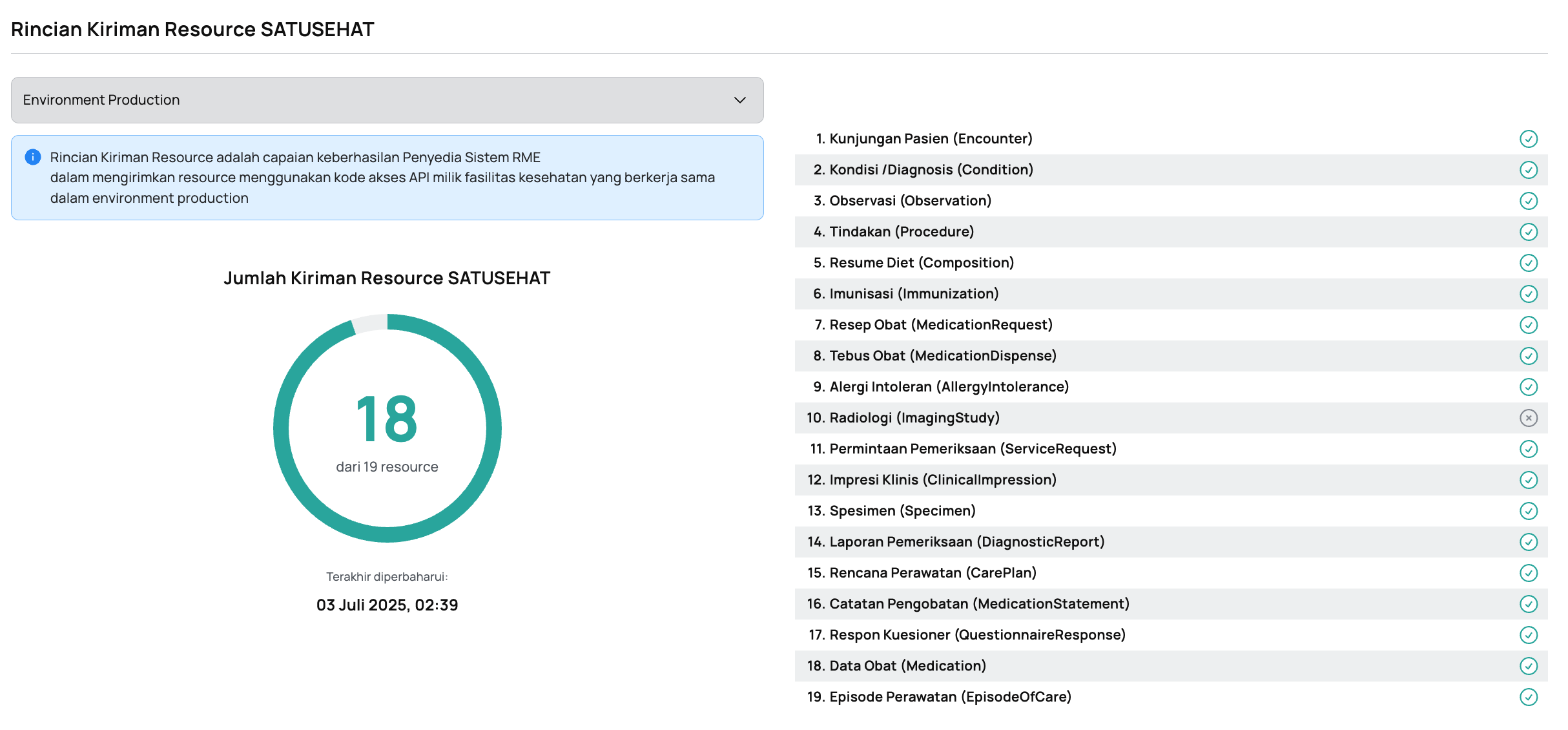Click info banner text about Rincian Kiriman Resource
1568x730 pixels.
[x=382, y=178]
